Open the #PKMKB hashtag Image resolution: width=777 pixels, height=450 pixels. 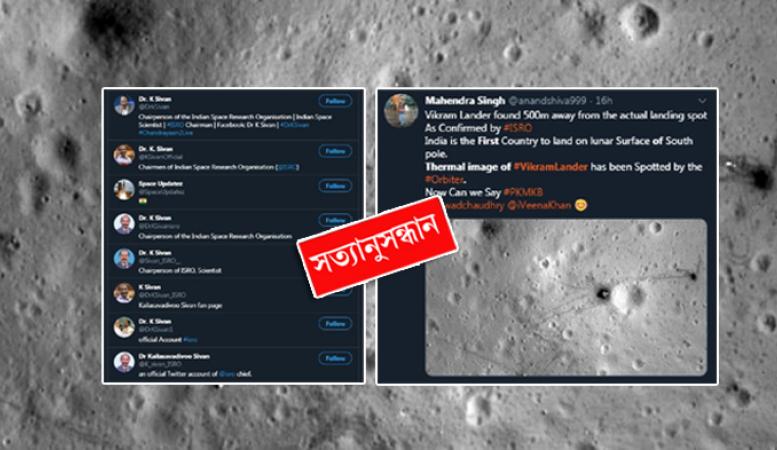tap(523, 192)
